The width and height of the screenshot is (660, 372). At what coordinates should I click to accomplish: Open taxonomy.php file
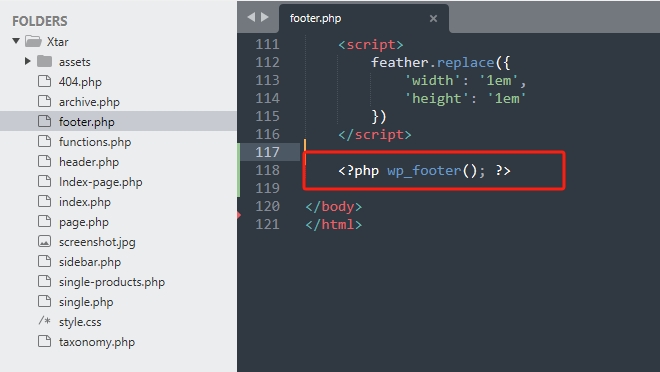(97, 342)
